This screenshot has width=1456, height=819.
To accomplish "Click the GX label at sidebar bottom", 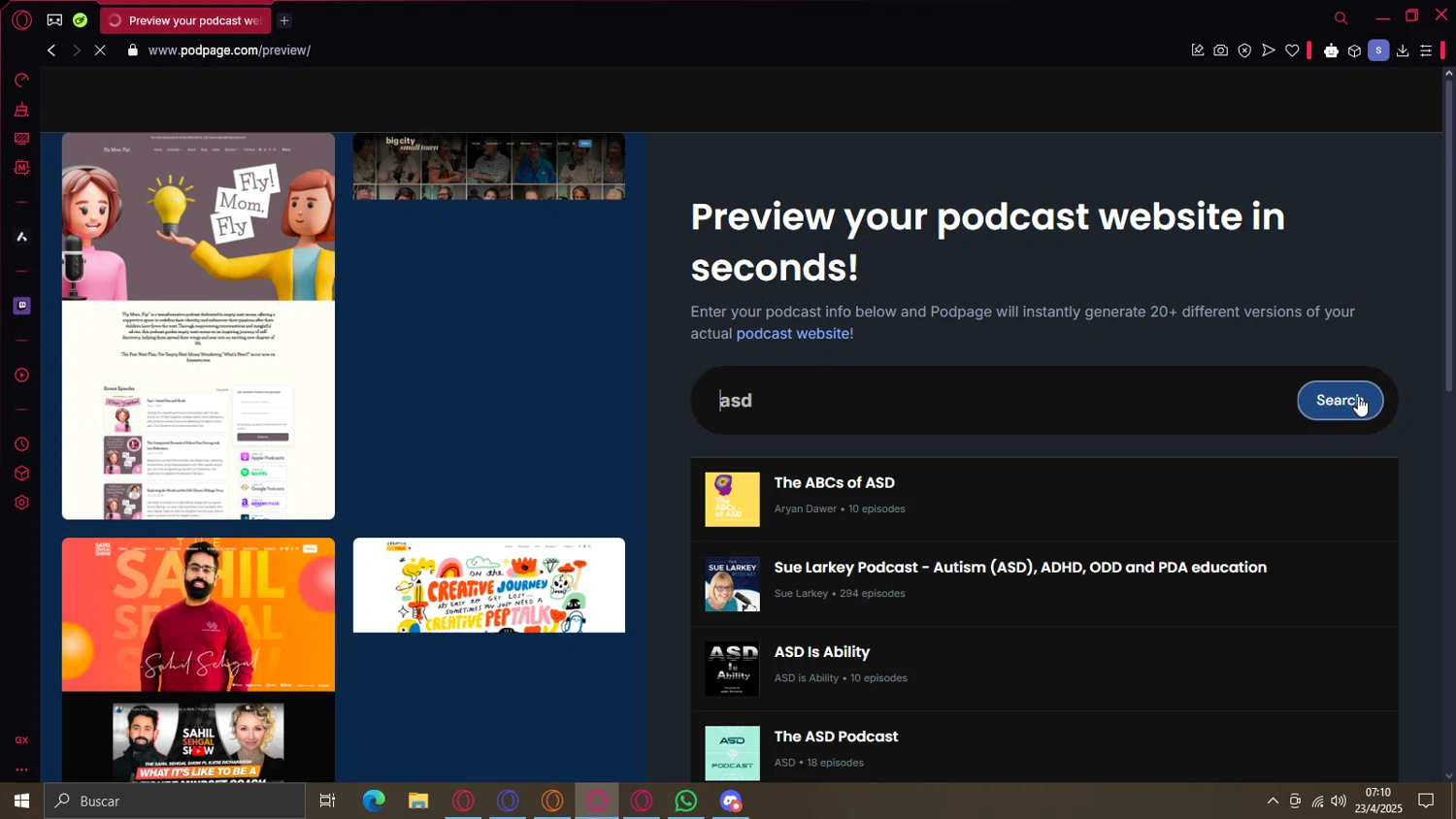I will [21, 740].
